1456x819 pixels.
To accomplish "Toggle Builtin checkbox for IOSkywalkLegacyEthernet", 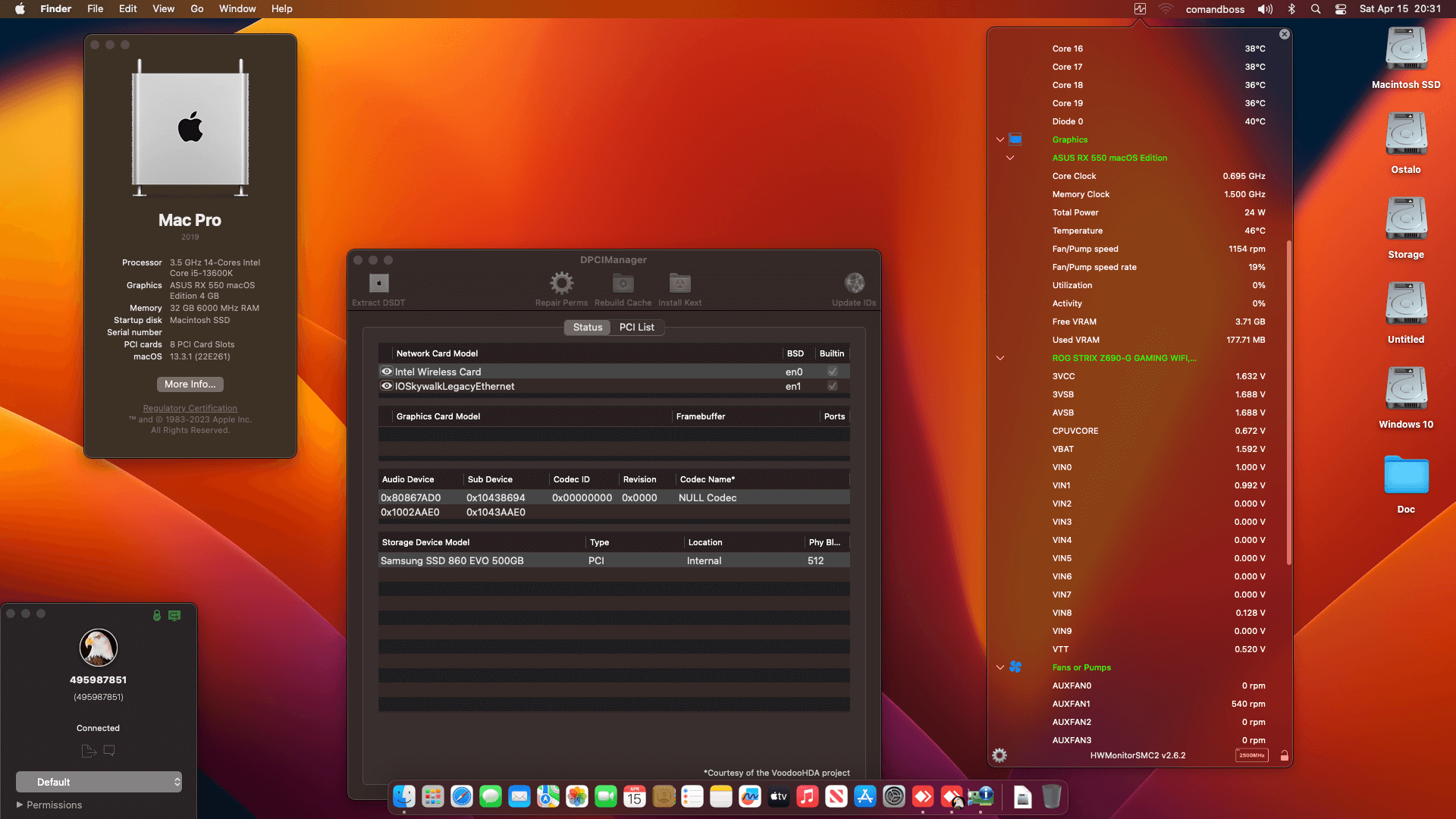I will click(x=833, y=386).
